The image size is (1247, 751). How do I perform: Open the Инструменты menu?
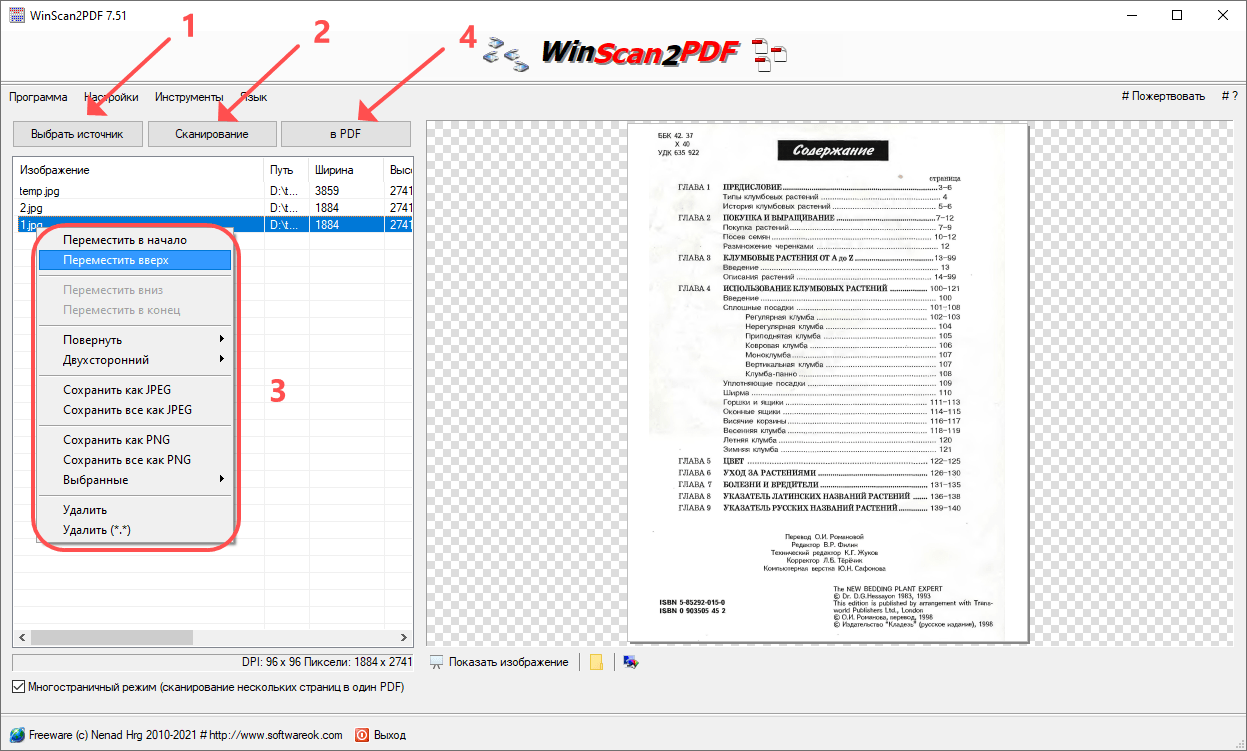pos(189,97)
